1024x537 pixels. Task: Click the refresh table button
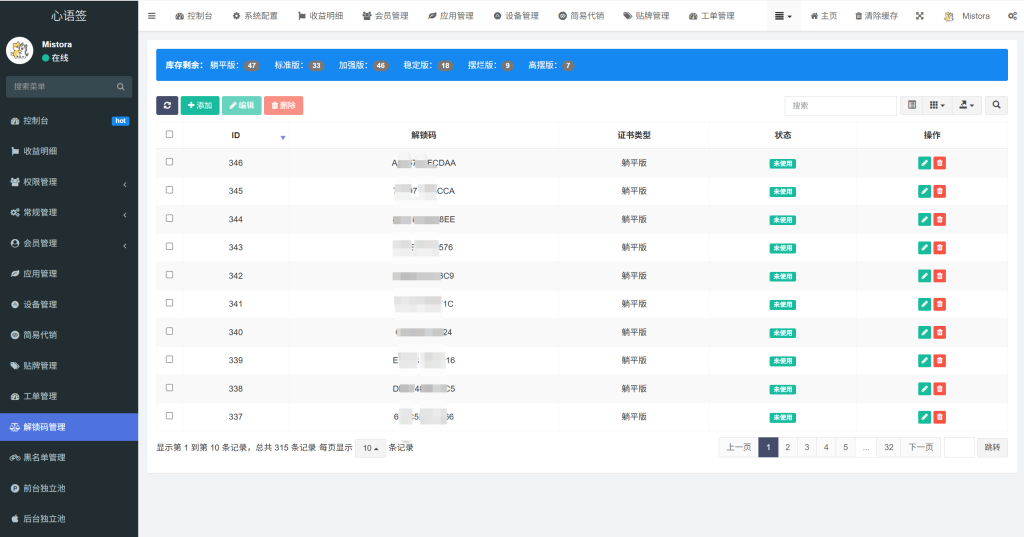tap(167, 105)
